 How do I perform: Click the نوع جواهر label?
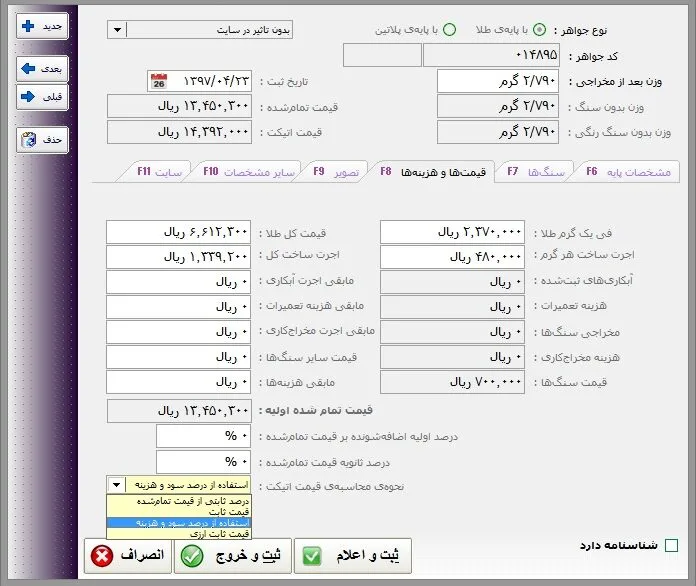point(580,30)
